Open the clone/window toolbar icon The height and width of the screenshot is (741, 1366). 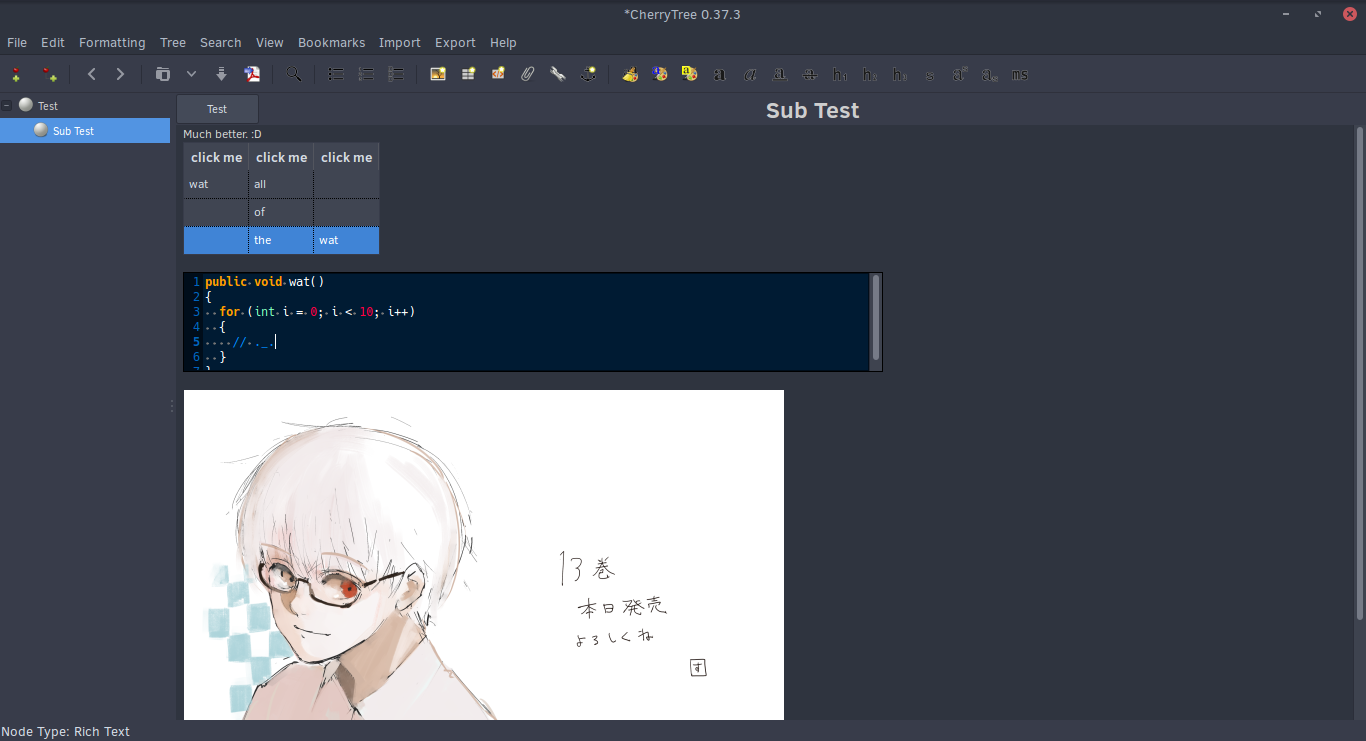pos(163,74)
